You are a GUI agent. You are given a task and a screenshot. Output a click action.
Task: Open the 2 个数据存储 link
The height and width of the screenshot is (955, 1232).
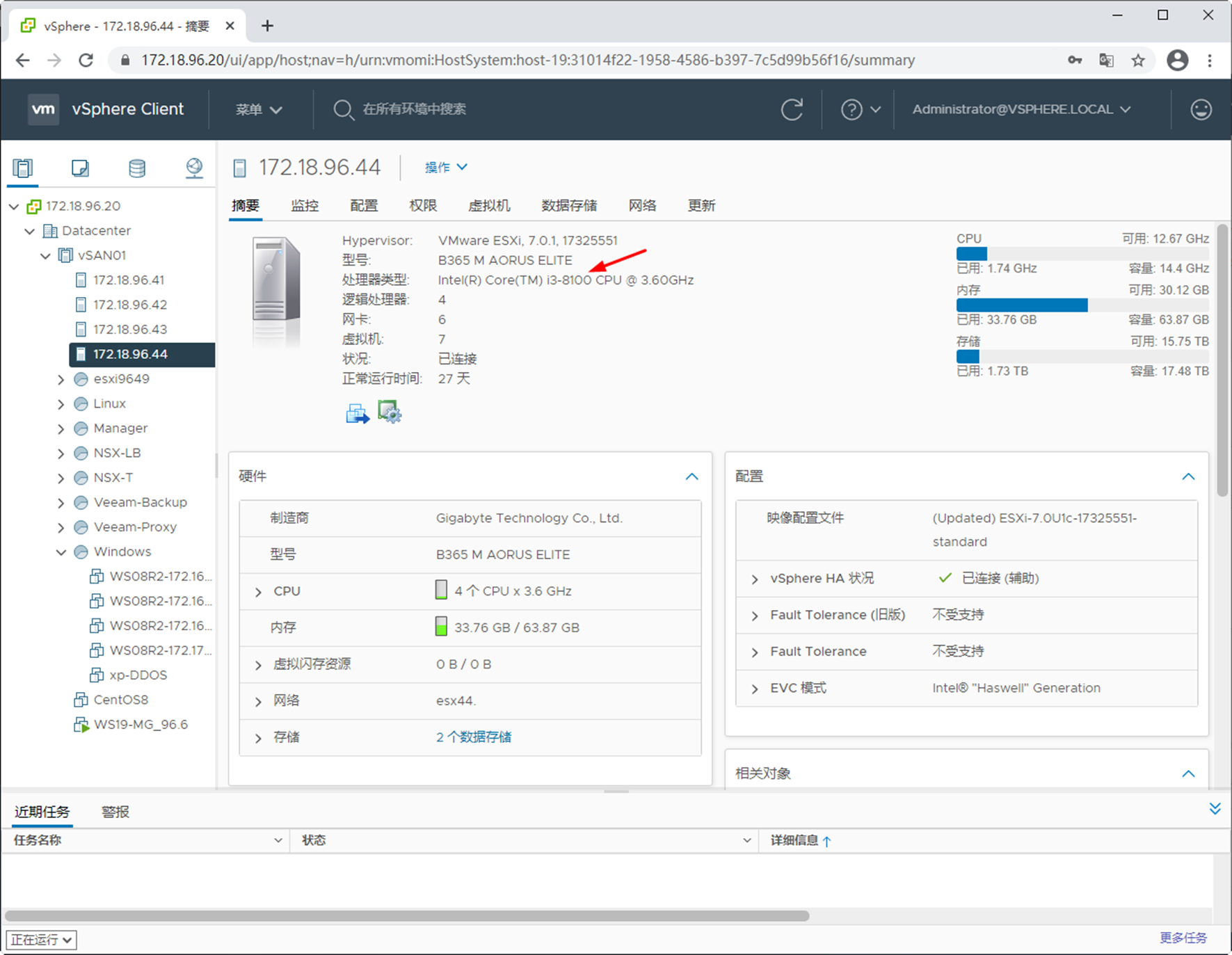tap(474, 737)
